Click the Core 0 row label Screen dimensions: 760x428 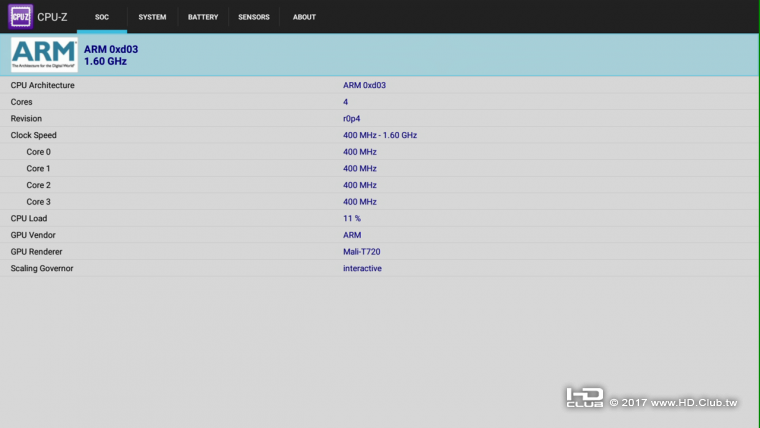(38, 152)
